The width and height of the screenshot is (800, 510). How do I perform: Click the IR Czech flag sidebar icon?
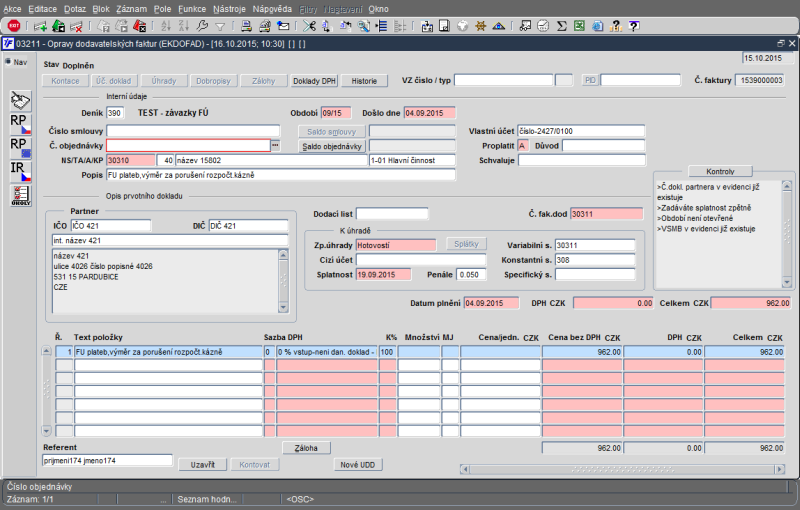(x=20, y=171)
